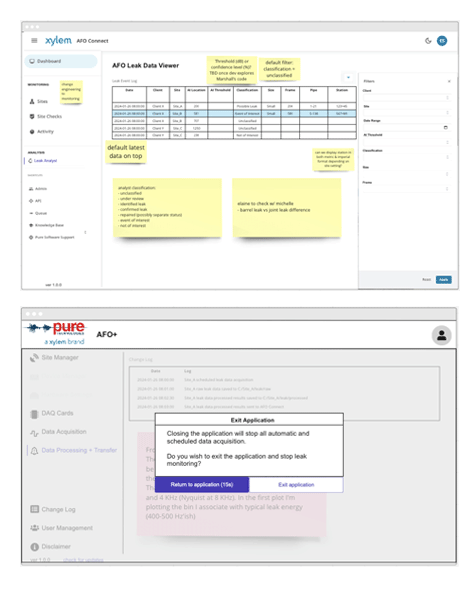Open Pure Software Support item
This screenshot has height=589, width=474.
coord(51,237)
